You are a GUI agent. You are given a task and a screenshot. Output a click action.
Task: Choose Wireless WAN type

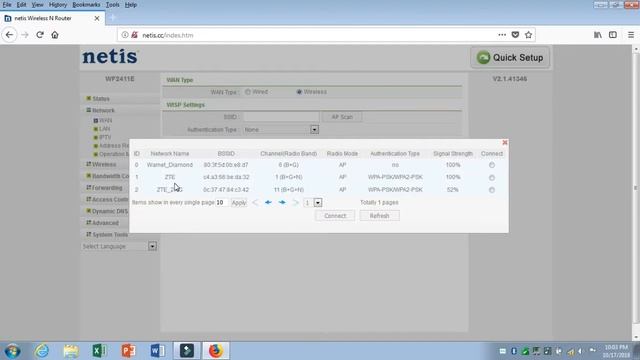pos(299,92)
